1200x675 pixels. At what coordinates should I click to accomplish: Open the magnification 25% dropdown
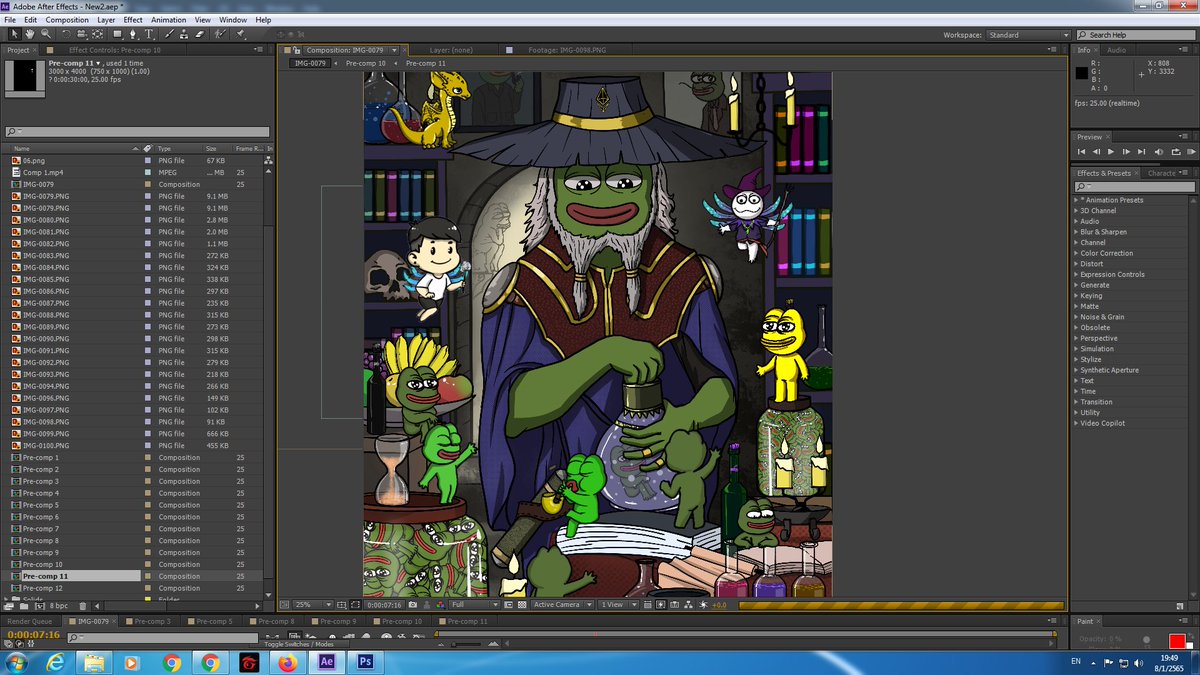point(313,604)
